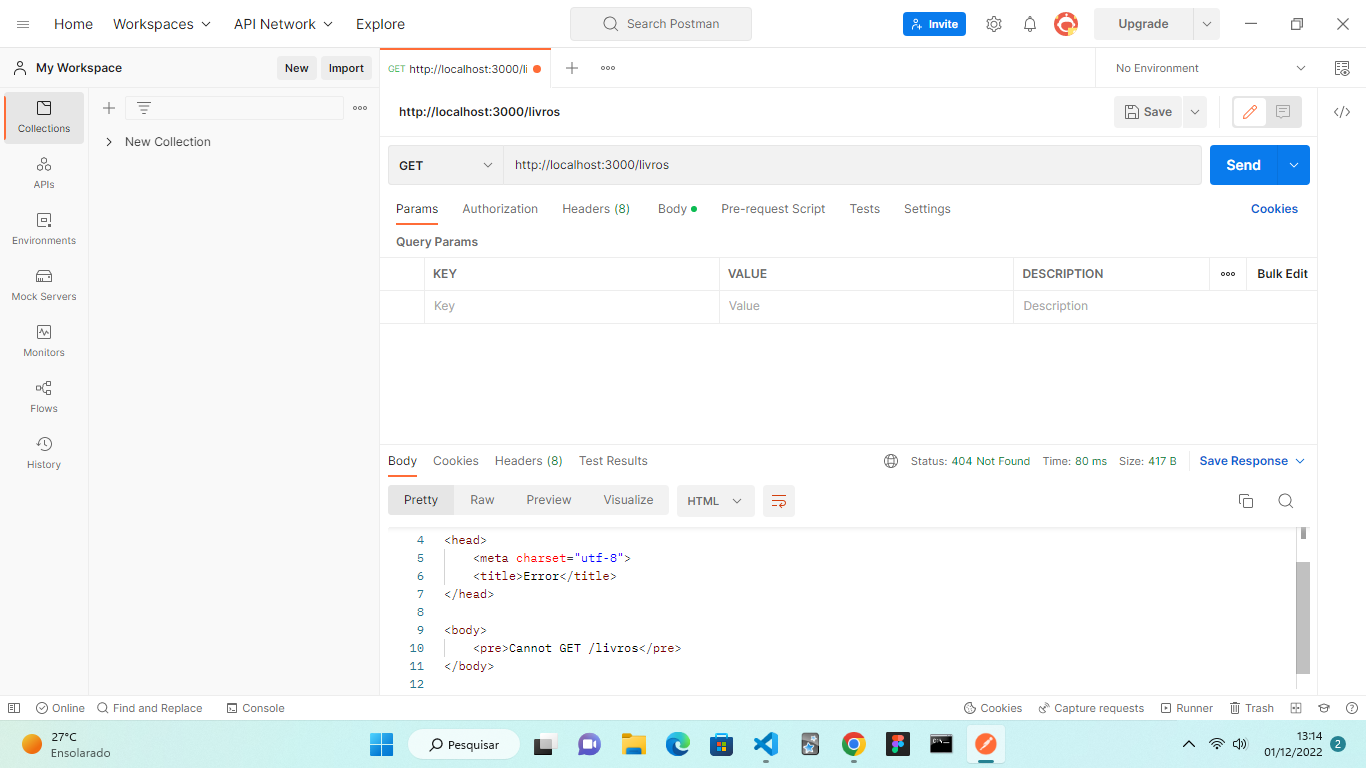Open Trash from the status bar

tap(1251, 708)
